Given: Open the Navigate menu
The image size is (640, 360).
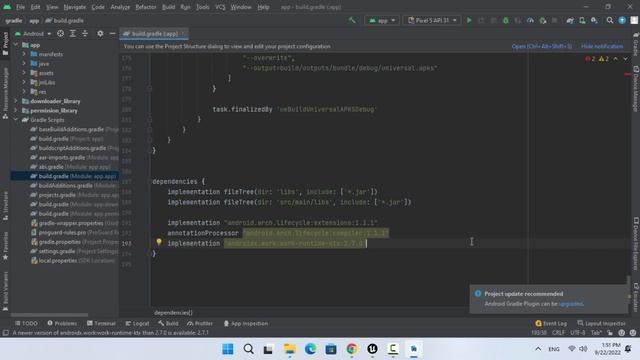Looking at the screenshot, I should (75, 7).
